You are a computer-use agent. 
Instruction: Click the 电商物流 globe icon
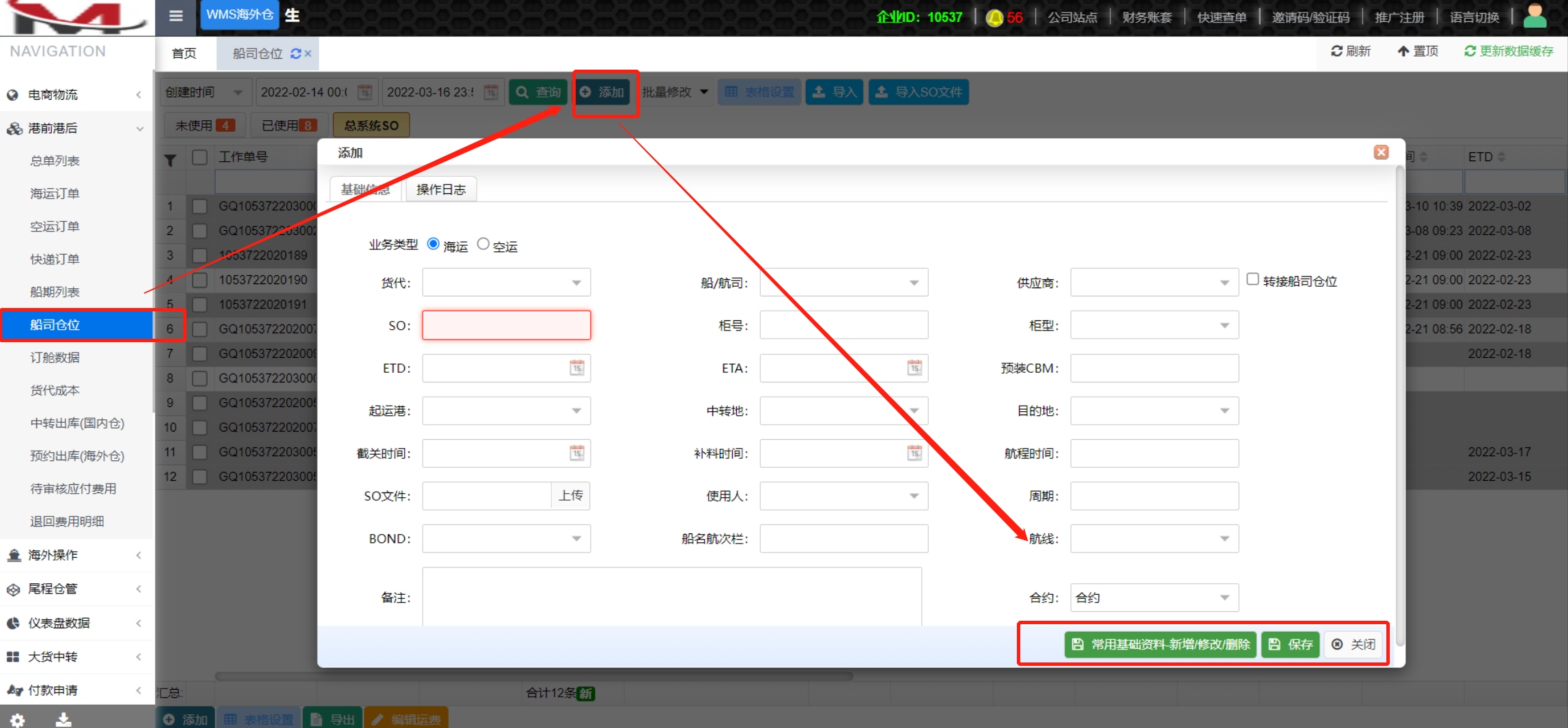(12, 95)
